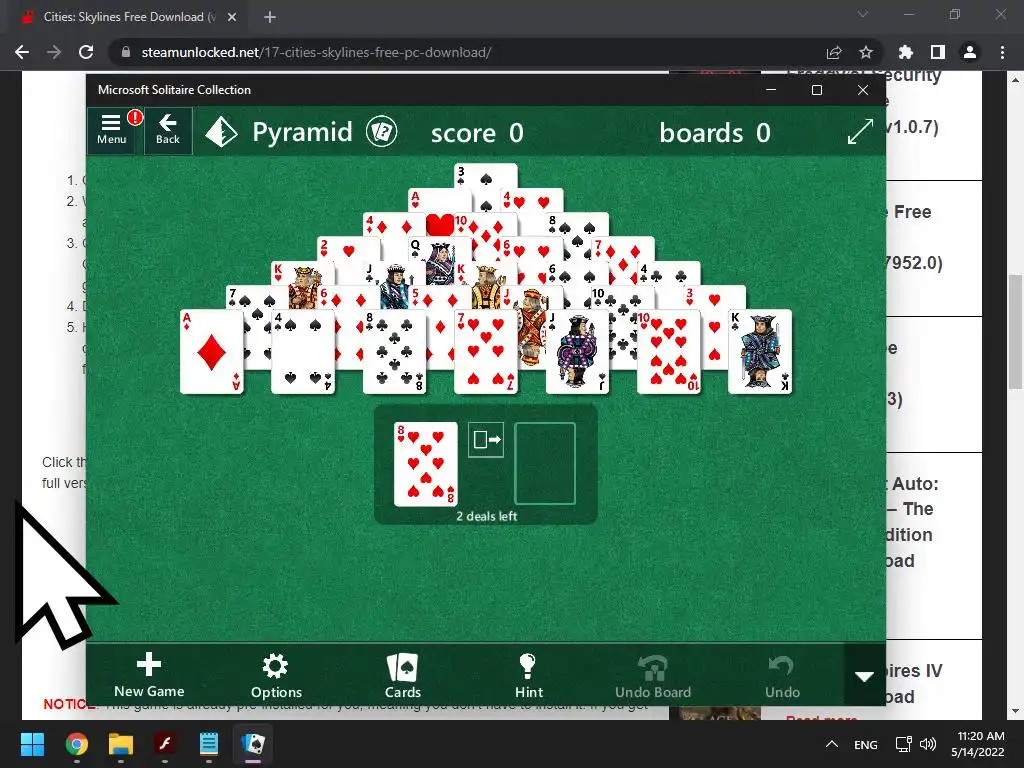The width and height of the screenshot is (1024, 768).
Task: Switch to Solitaire taskbar icon
Action: (253, 744)
